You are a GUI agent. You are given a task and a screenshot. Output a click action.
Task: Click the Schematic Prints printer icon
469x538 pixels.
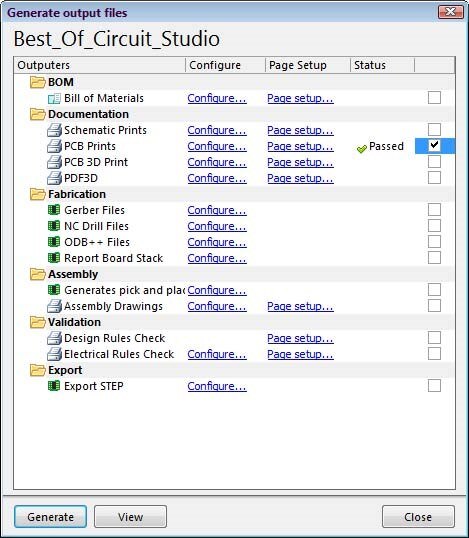tap(54, 130)
